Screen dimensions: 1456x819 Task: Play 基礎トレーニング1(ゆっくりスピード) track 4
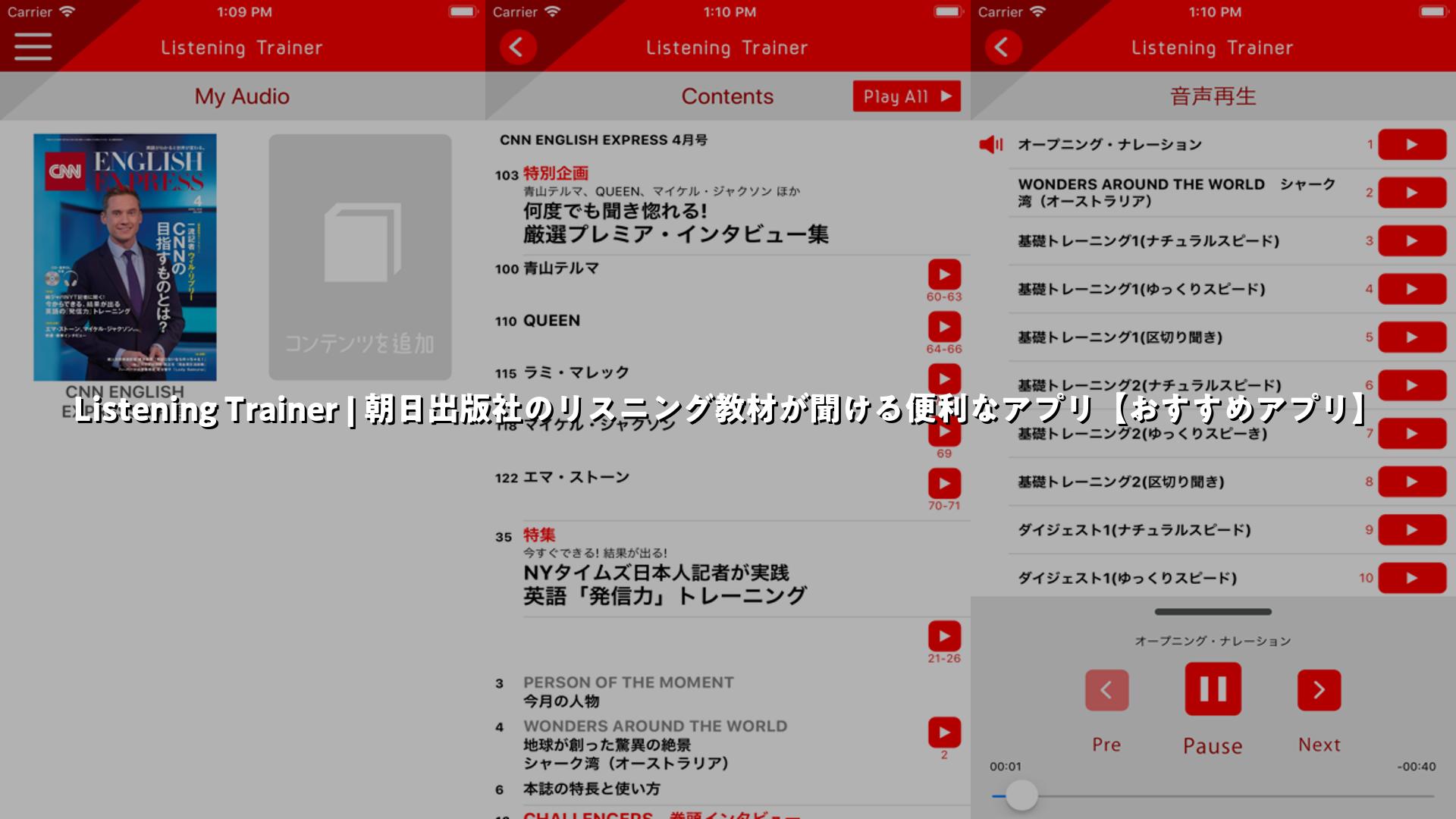[1412, 289]
